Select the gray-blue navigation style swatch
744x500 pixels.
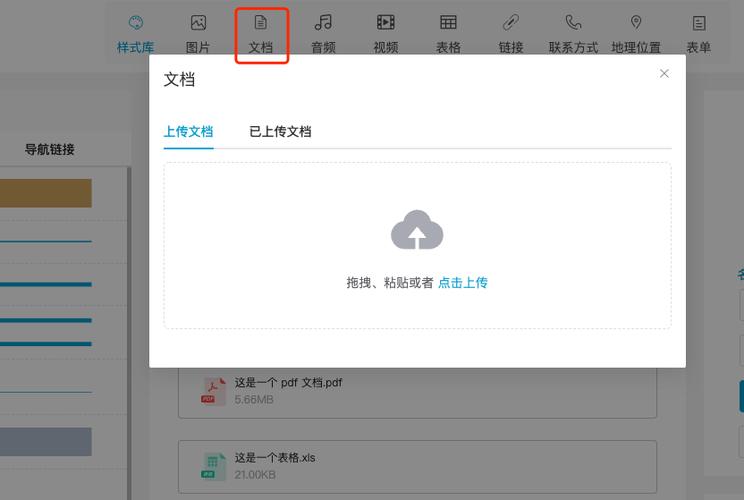pyautogui.click(x=46, y=442)
